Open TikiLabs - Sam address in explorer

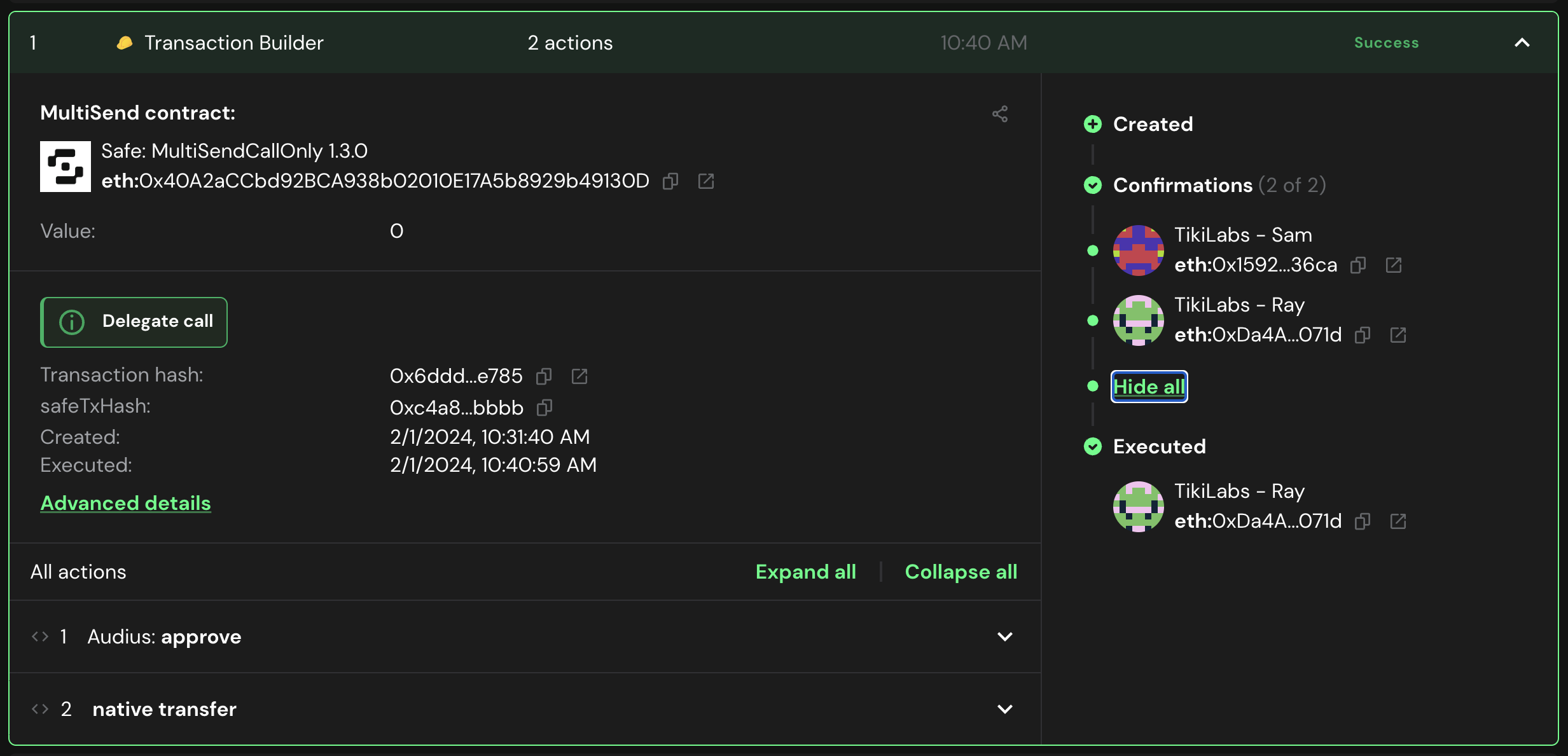pyautogui.click(x=1394, y=265)
